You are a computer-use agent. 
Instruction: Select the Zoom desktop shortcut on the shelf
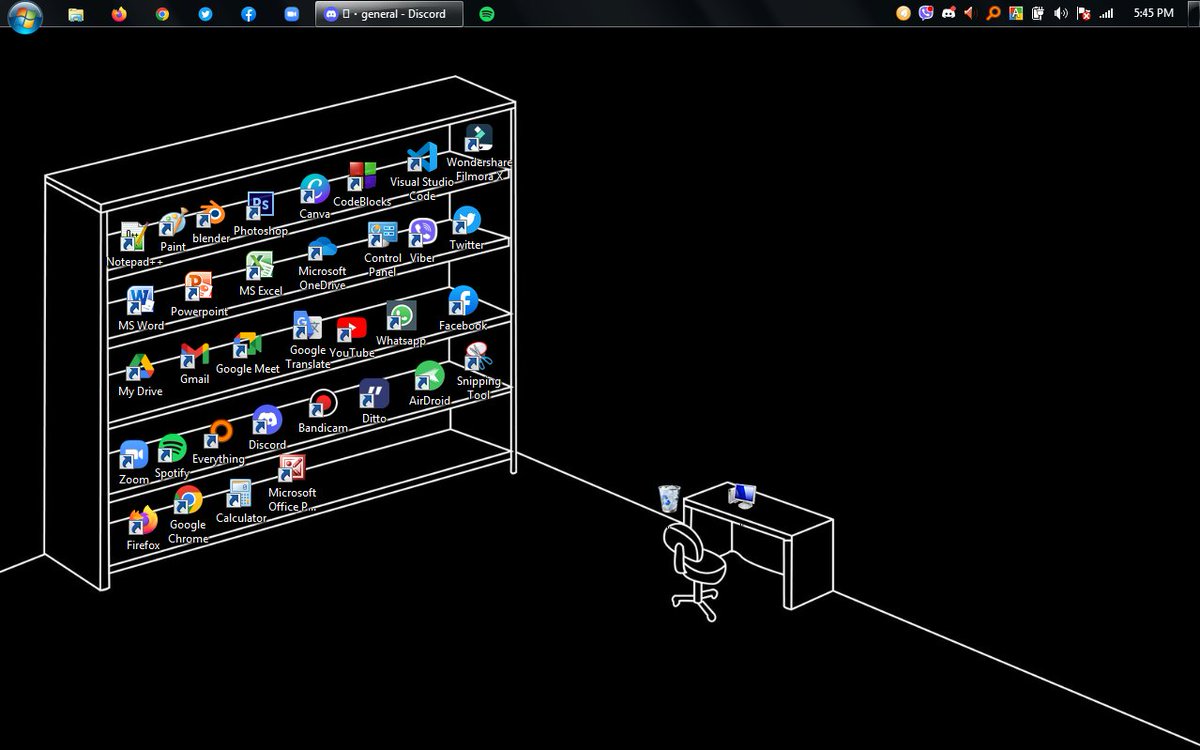(x=134, y=463)
